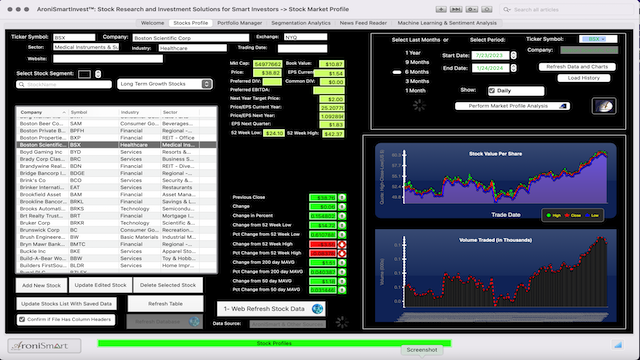Click red indicator icon beside Change from 52 Week High
The image size is (640, 360).
(342, 244)
